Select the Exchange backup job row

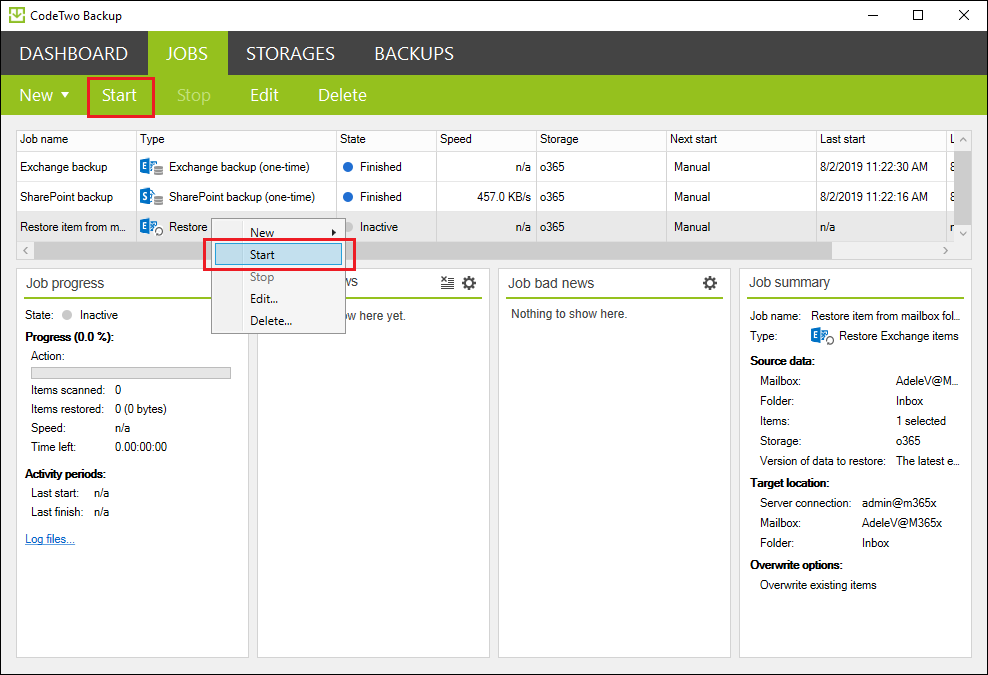[485, 167]
